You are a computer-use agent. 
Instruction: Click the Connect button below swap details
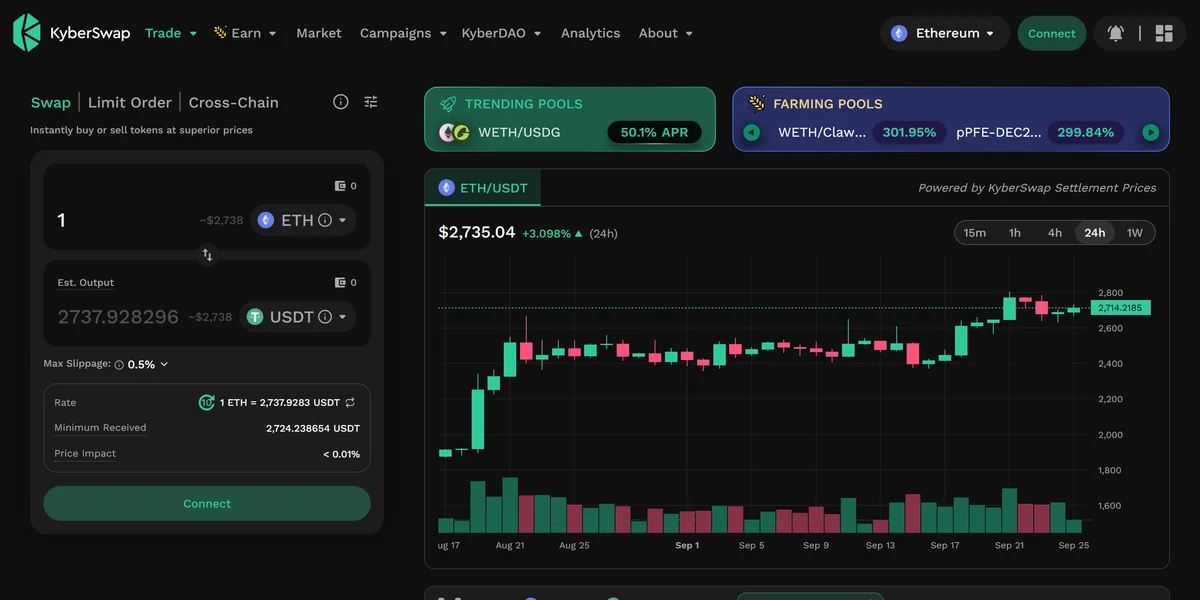pyautogui.click(x=207, y=504)
